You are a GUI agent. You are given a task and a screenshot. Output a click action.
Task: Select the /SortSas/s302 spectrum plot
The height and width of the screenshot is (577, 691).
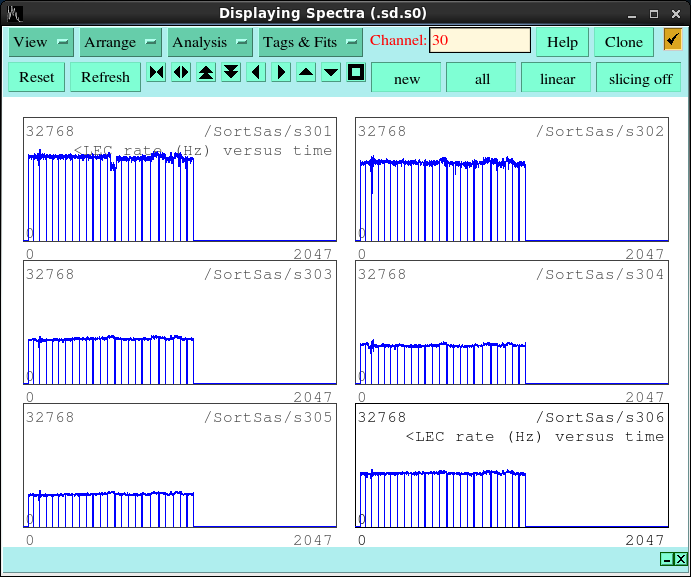512,179
